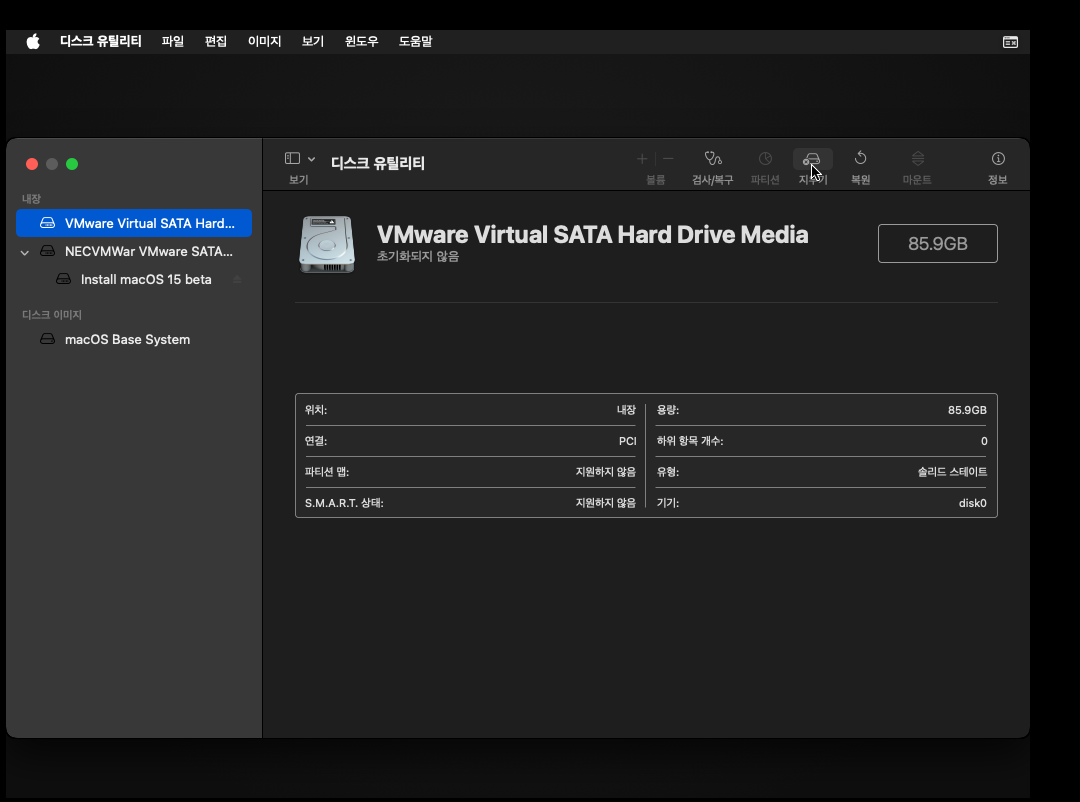This screenshot has width=1080, height=802.
Task: Open the 파일 menu
Action: (x=173, y=41)
